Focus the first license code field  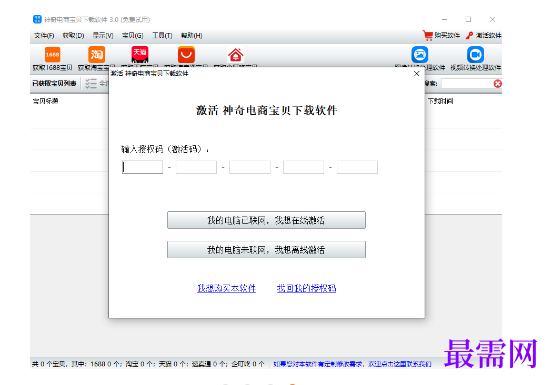click(143, 167)
